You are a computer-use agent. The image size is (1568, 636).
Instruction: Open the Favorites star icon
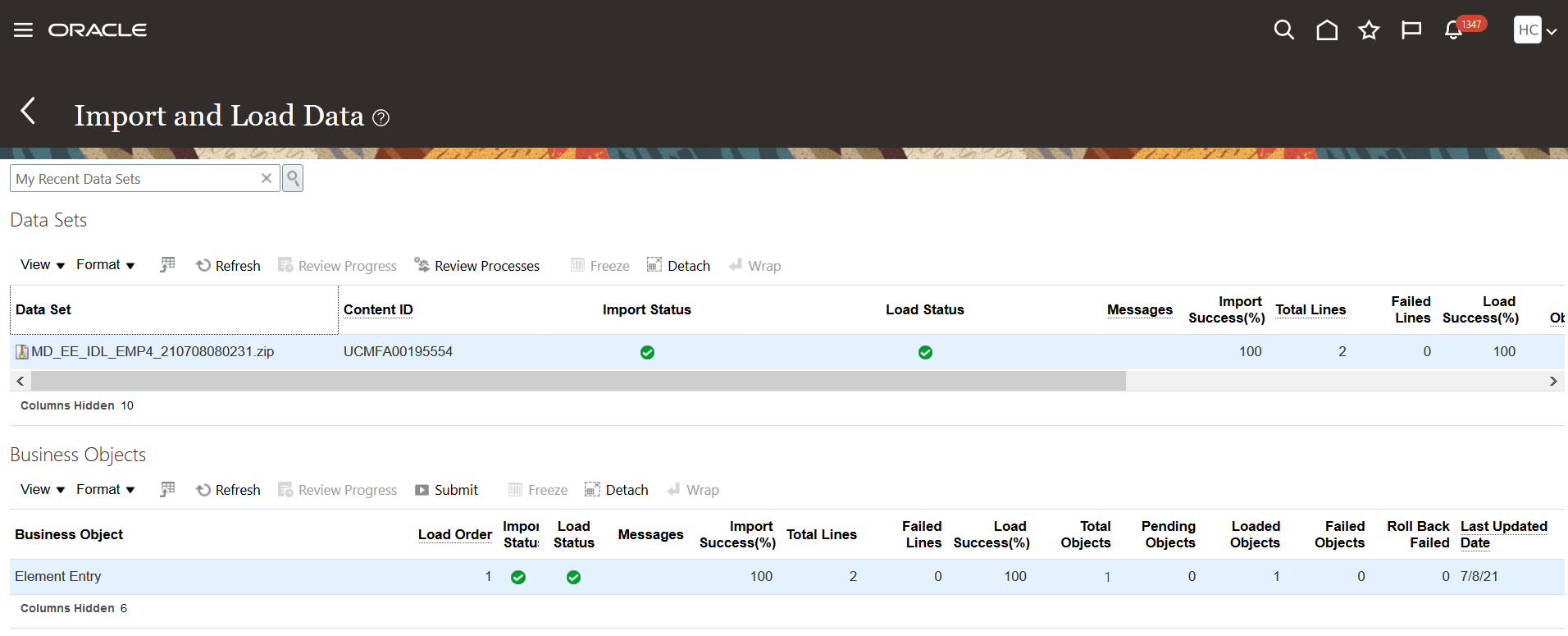(1369, 30)
